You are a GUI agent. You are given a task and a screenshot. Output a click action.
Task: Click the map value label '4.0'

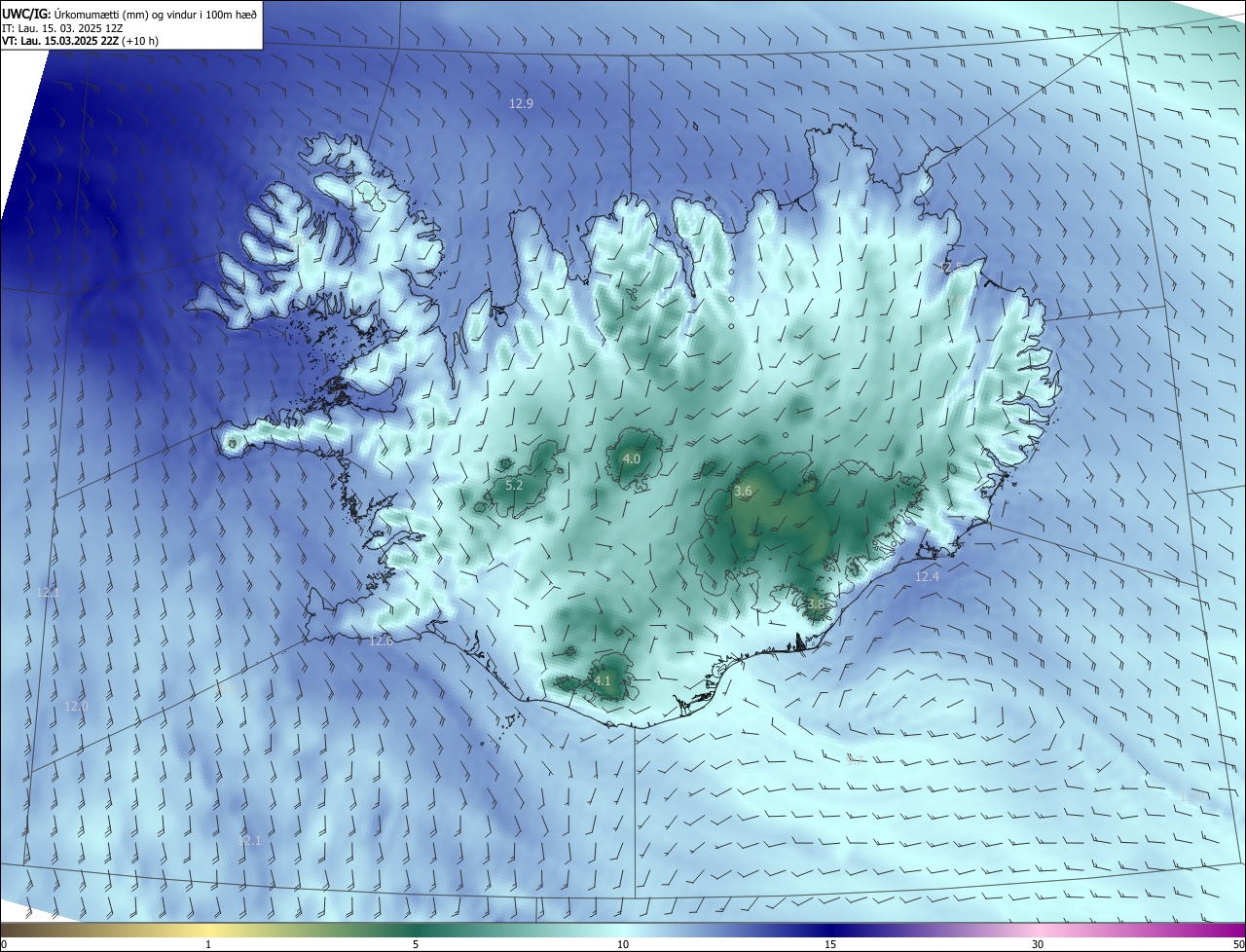click(x=632, y=458)
